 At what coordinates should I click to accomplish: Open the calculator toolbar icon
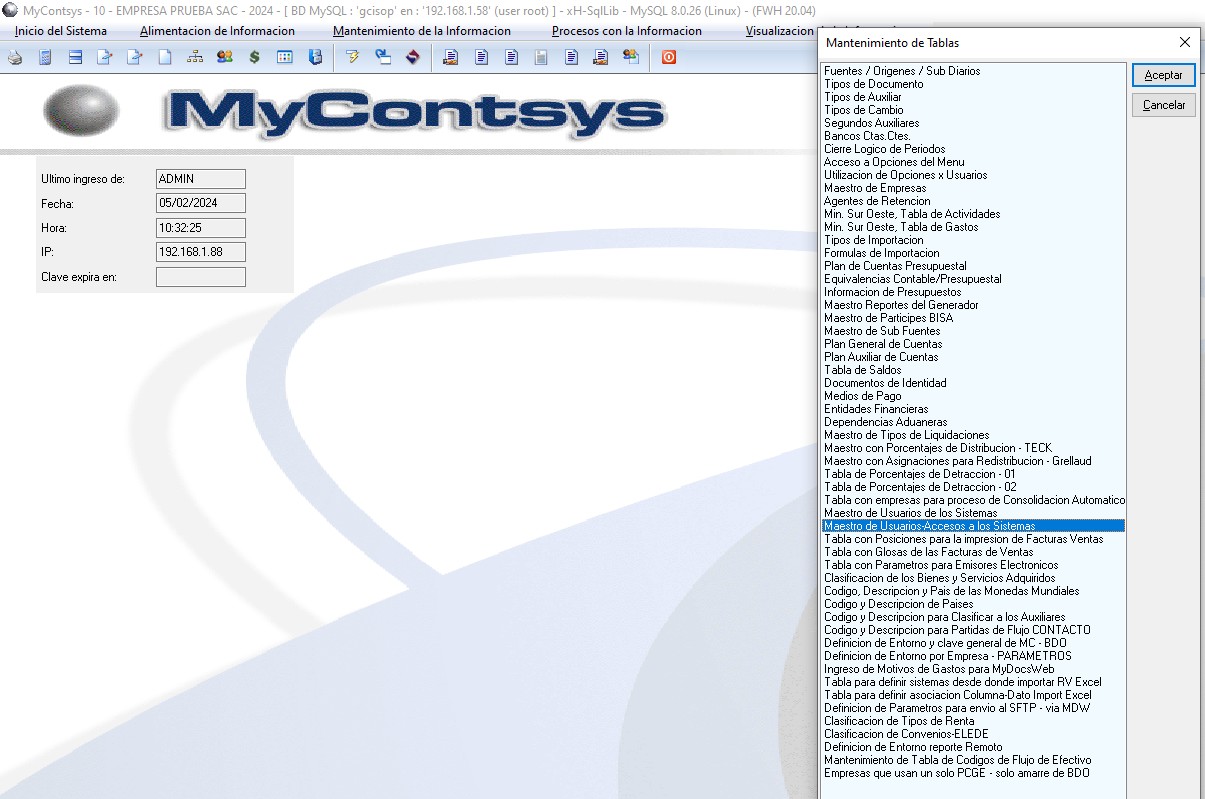pos(45,57)
